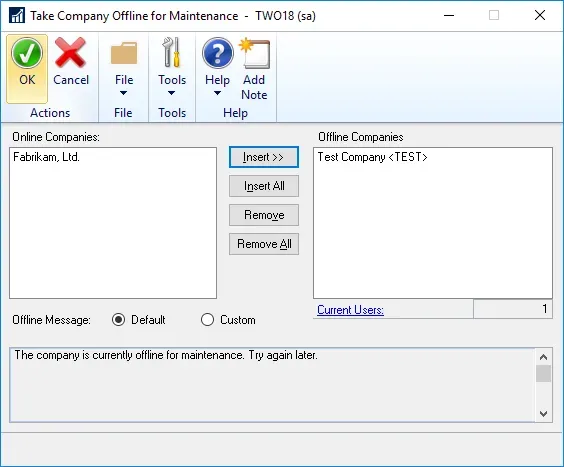Click the Dynamics GP title bar icon
Image resolution: width=564 pixels, height=467 pixels.
coord(17,15)
